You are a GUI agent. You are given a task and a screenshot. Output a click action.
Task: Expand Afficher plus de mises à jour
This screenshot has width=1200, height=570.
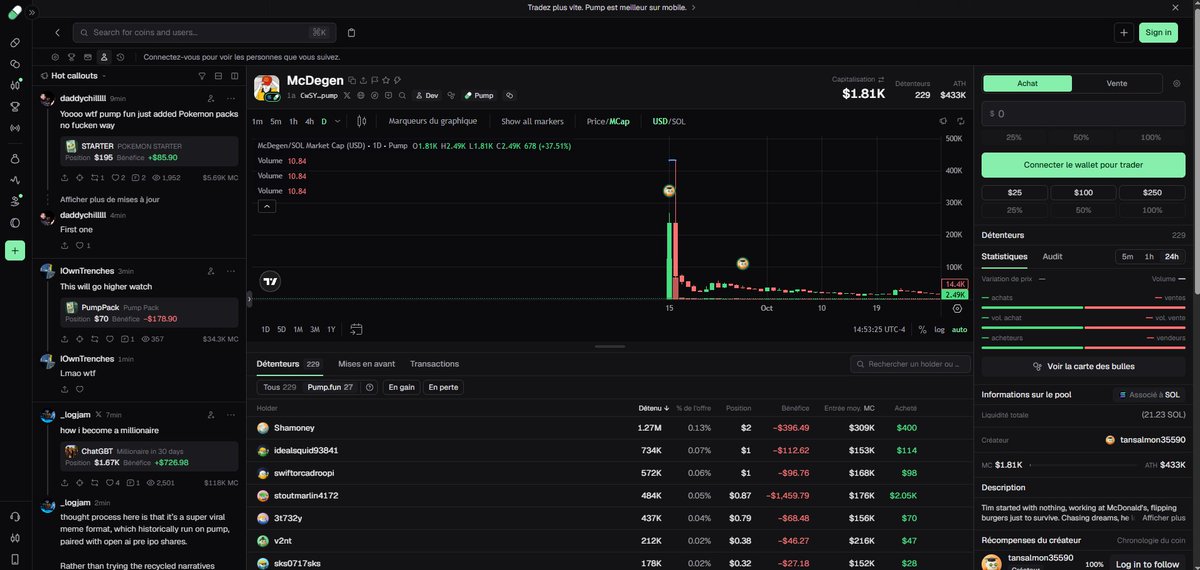[x=110, y=199]
